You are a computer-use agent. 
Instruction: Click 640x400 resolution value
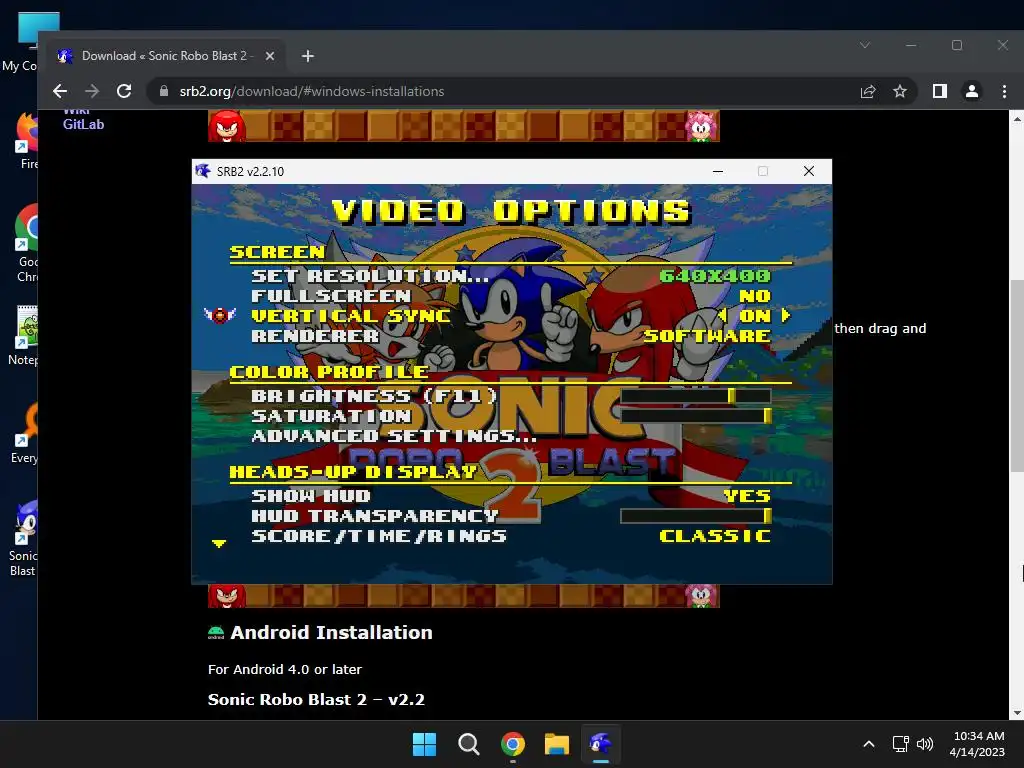point(715,276)
